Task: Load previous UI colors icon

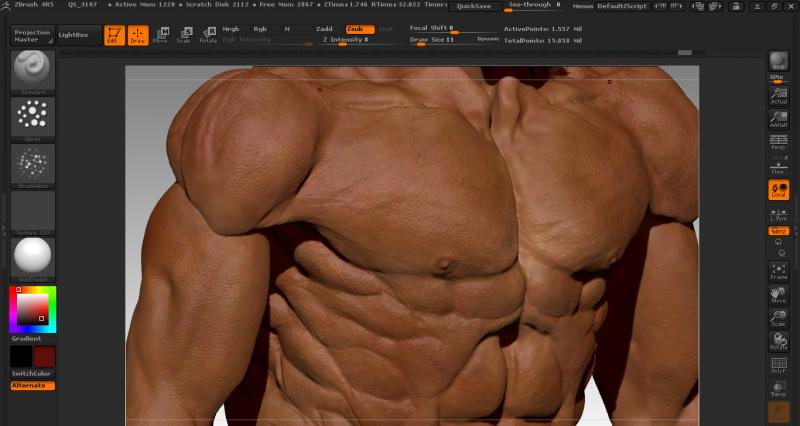Action: [698, 7]
